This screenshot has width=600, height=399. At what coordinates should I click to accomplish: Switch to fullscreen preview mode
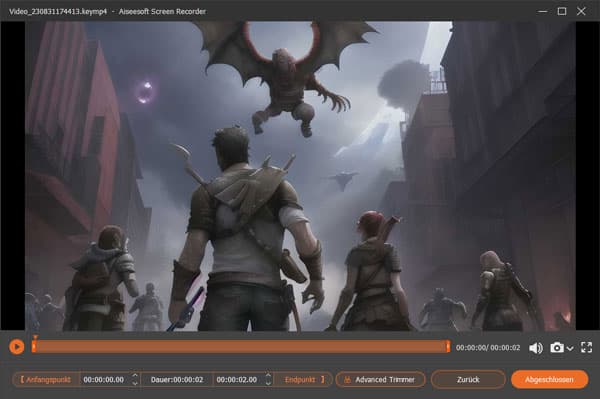coord(586,347)
